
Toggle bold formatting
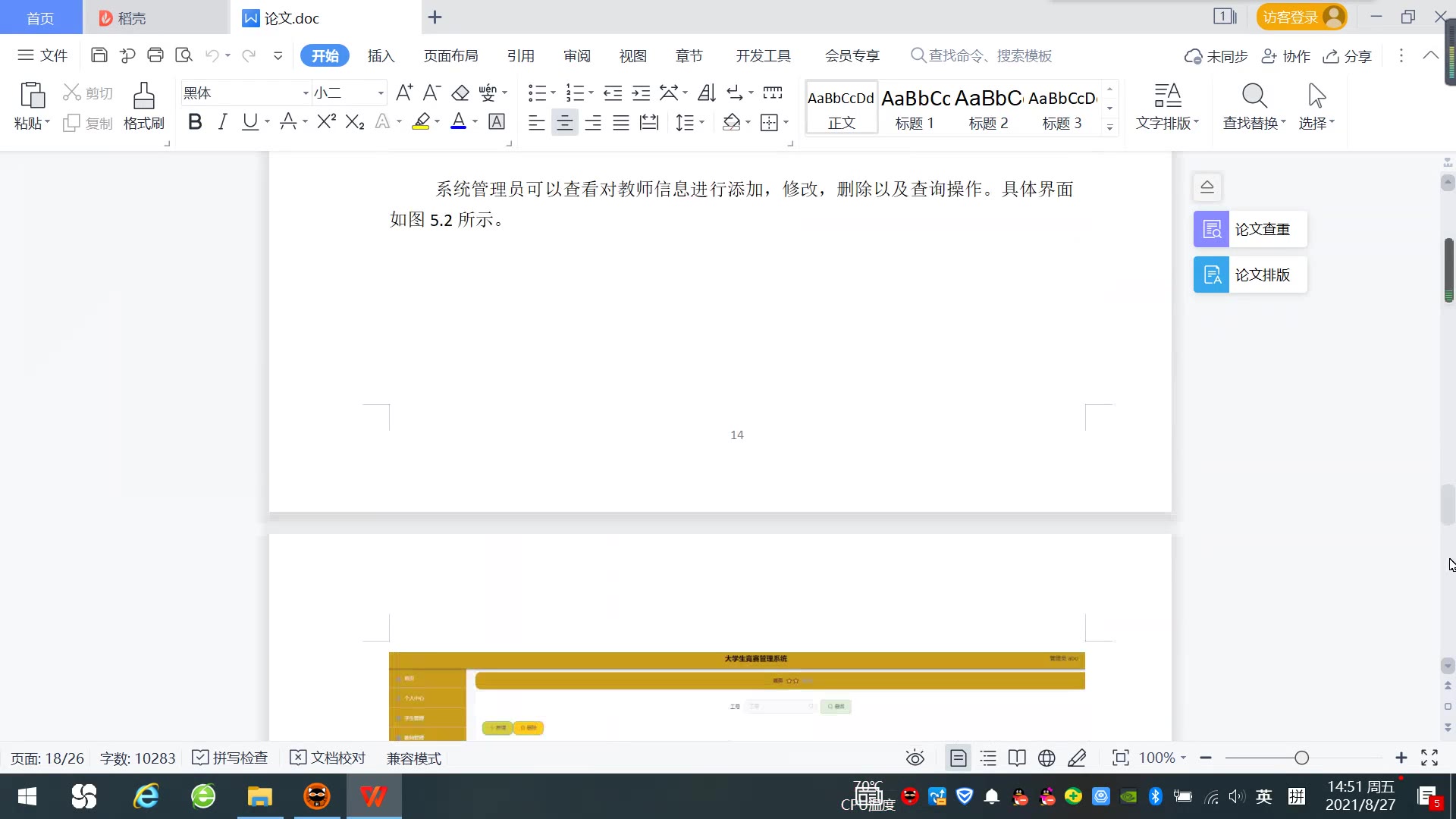click(195, 122)
